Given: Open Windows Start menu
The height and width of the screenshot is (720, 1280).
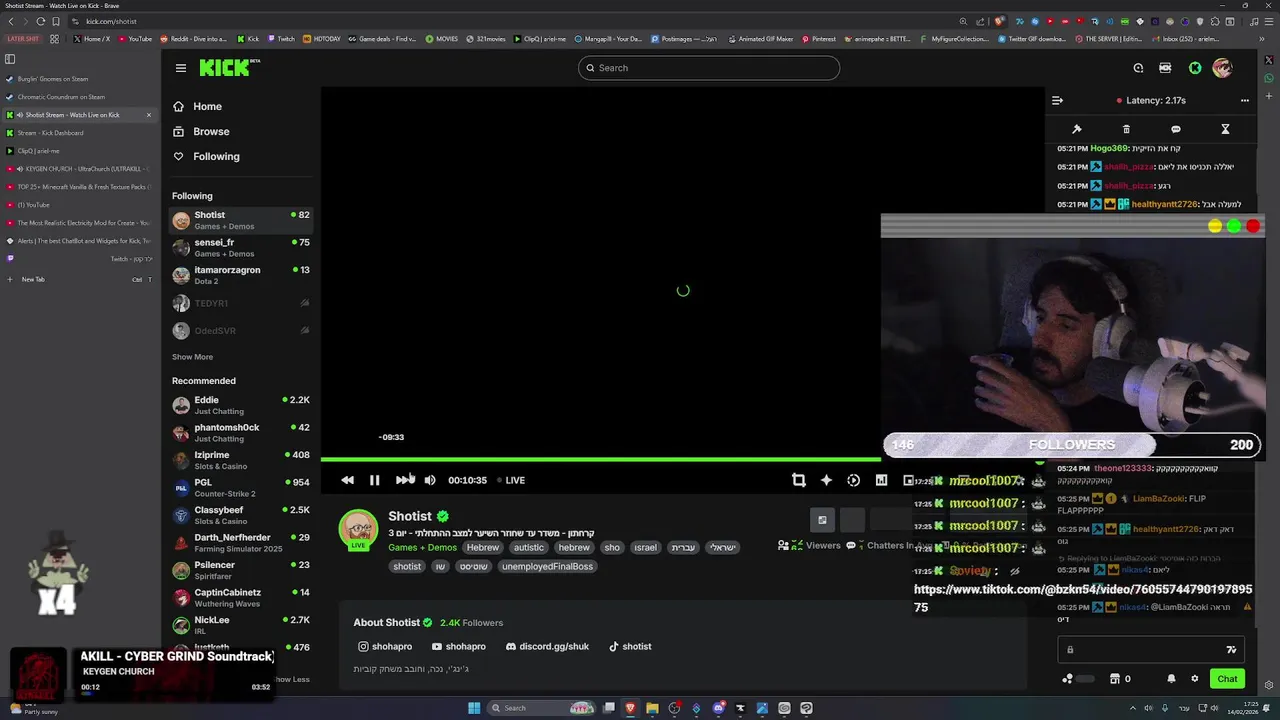Looking at the screenshot, I should [x=474, y=708].
